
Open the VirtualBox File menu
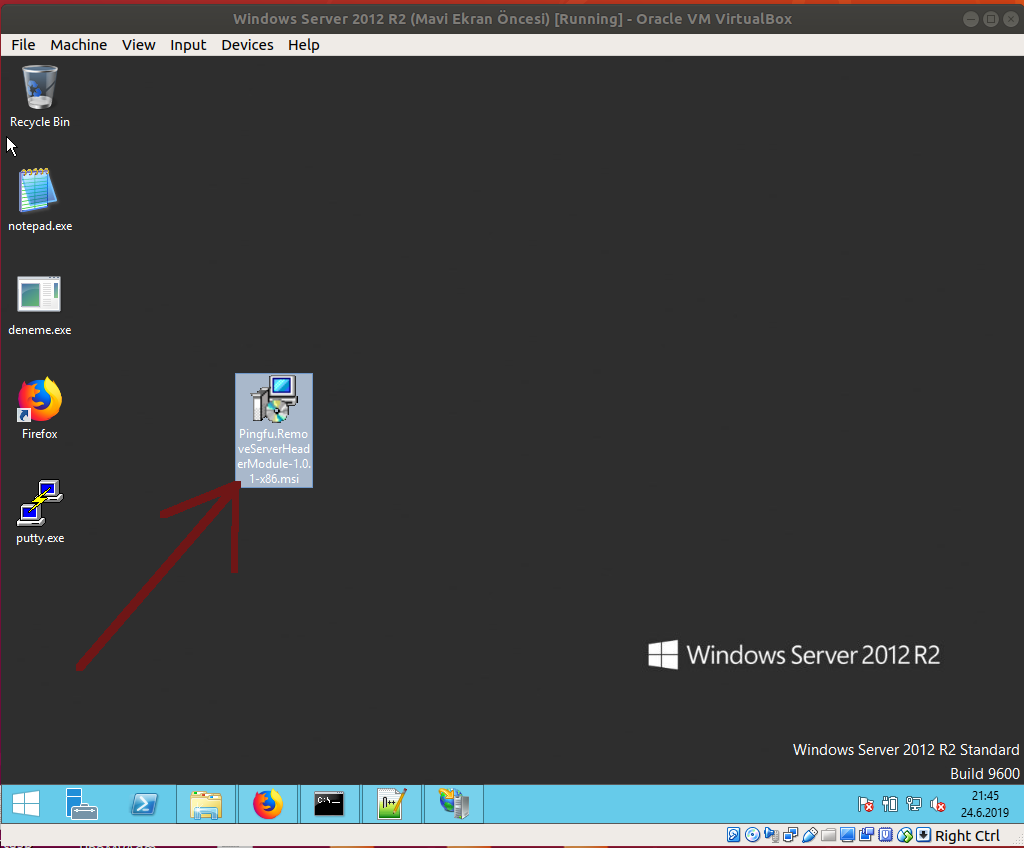(x=23, y=45)
